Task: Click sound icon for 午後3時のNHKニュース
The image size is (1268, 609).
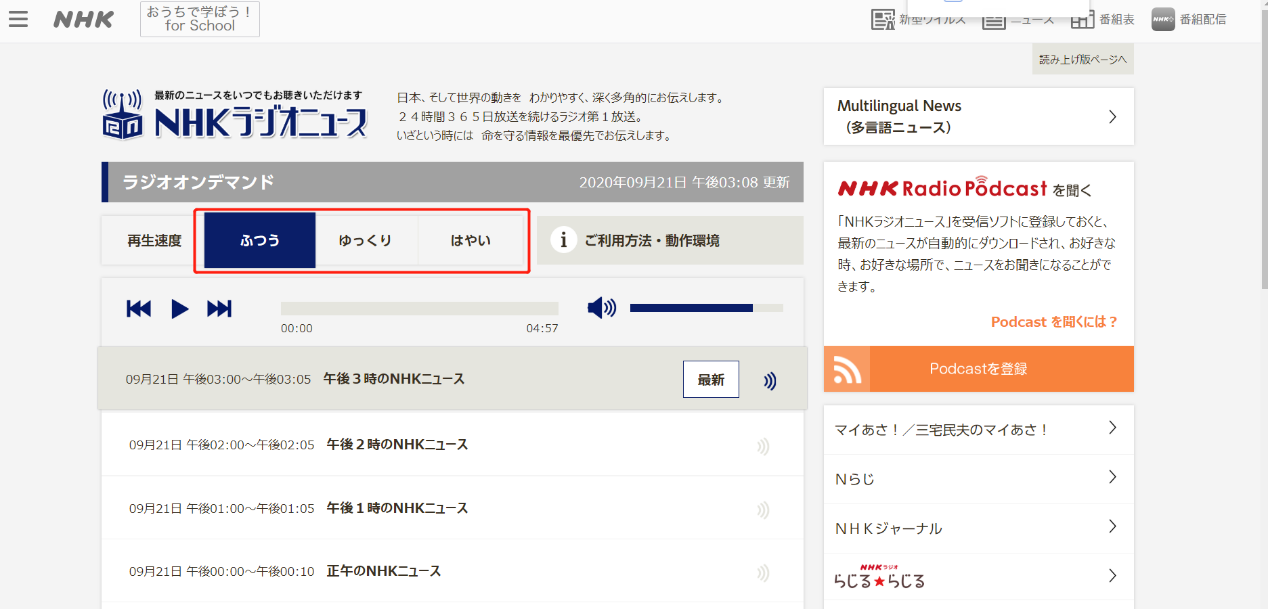Action: tap(769, 381)
